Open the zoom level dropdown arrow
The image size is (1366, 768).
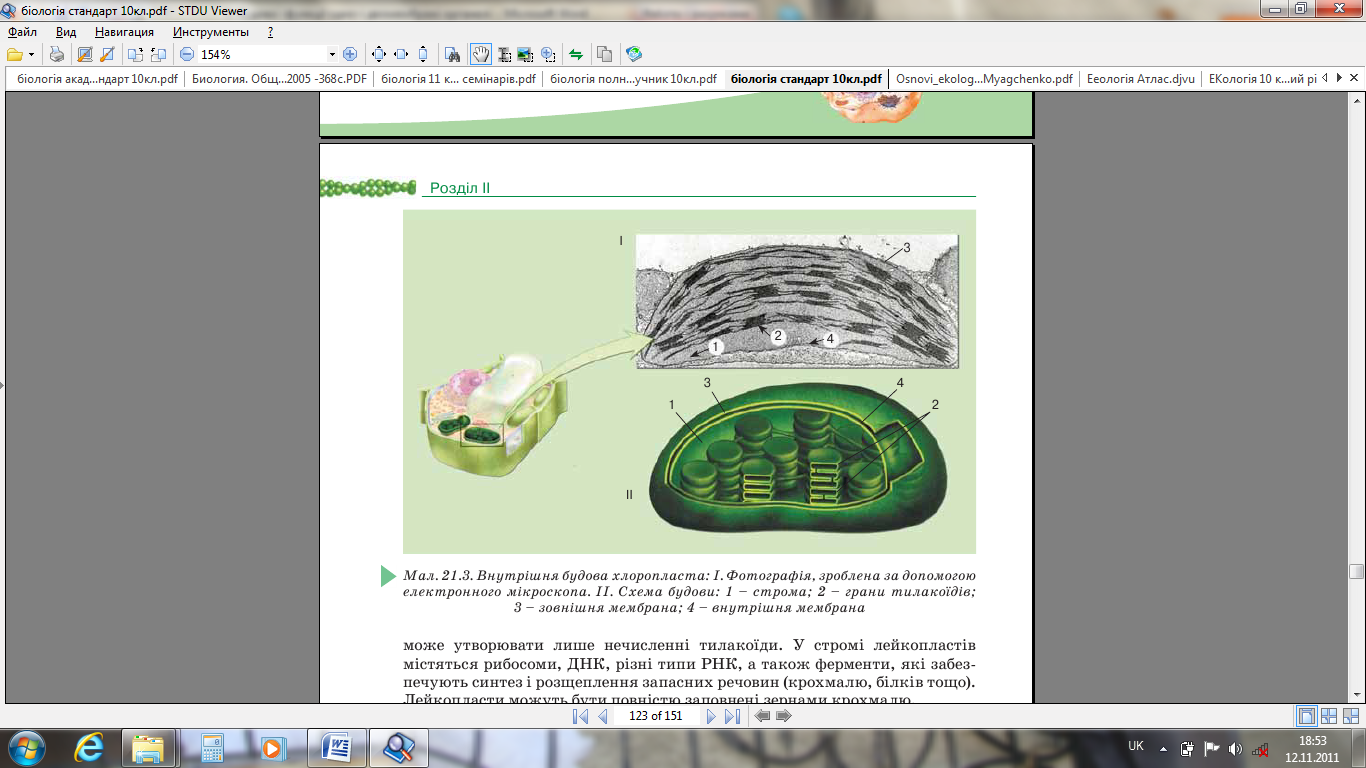coord(332,54)
